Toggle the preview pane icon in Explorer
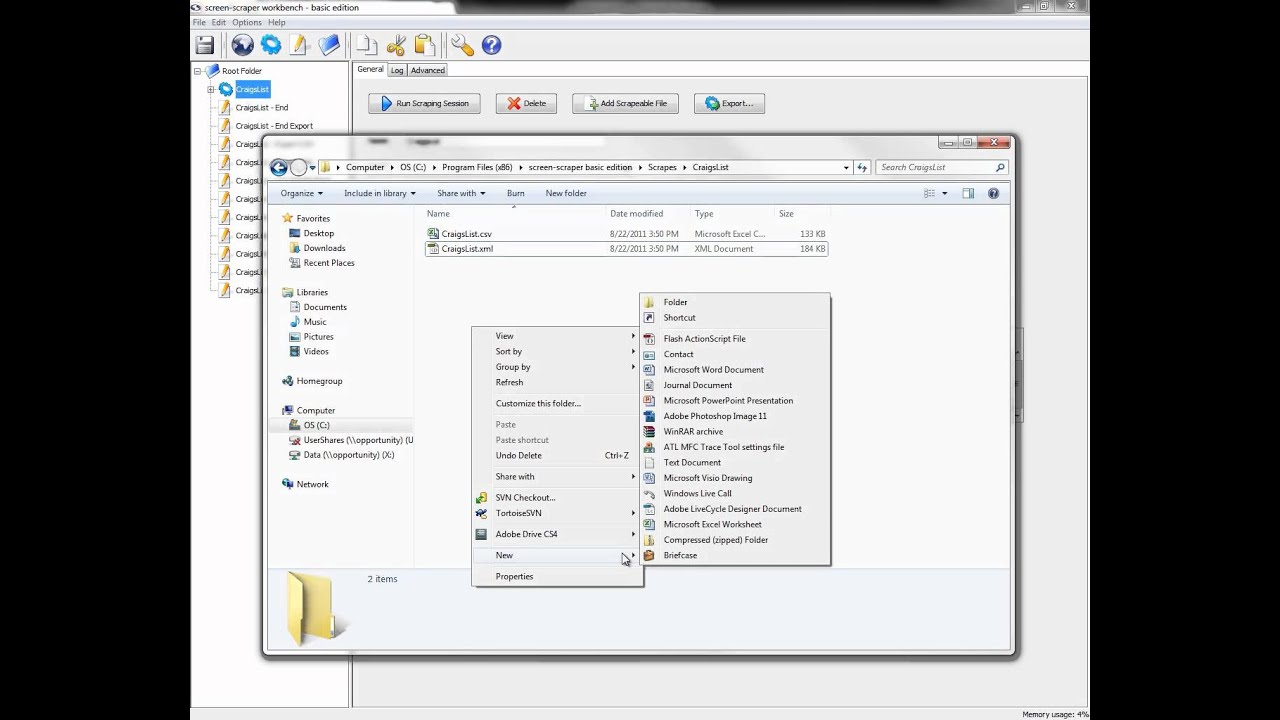 pos(968,193)
